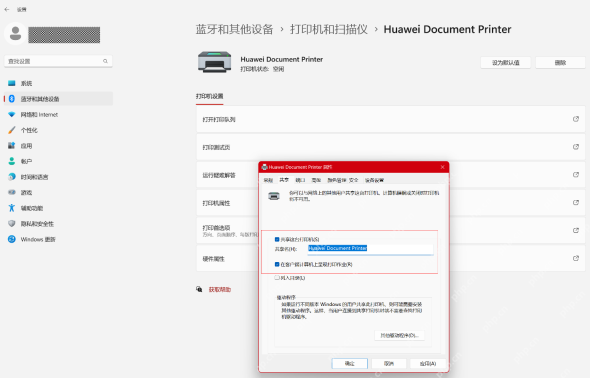Open 辅助功能 settings
The height and width of the screenshot is (378, 590).
[x=58, y=208]
